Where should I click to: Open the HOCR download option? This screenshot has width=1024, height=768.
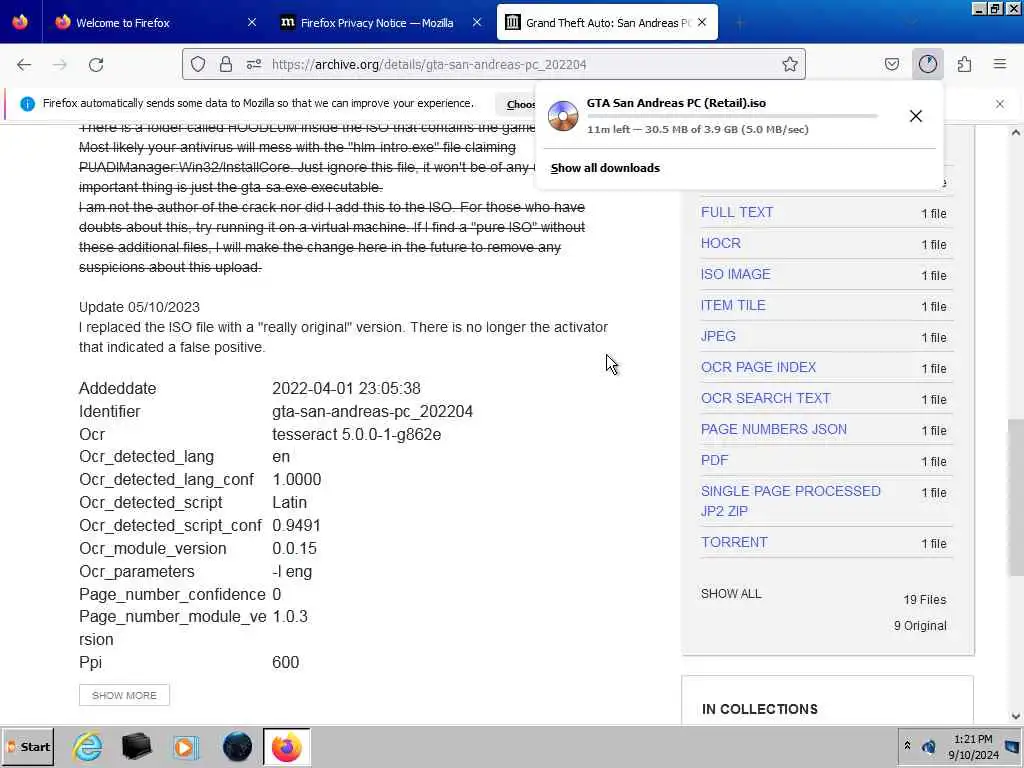(720, 243)
